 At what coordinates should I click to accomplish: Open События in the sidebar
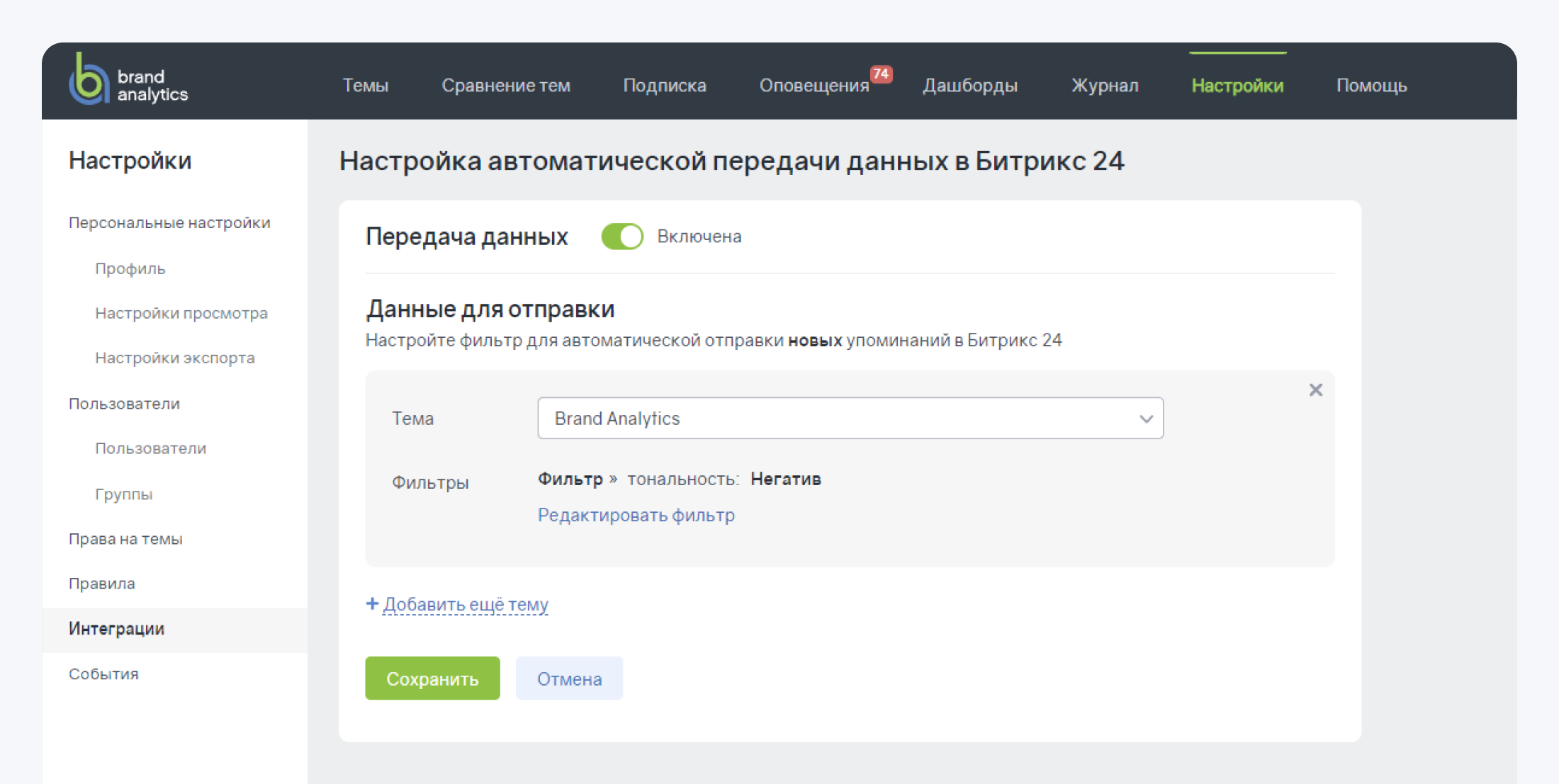tap(103, 674)
